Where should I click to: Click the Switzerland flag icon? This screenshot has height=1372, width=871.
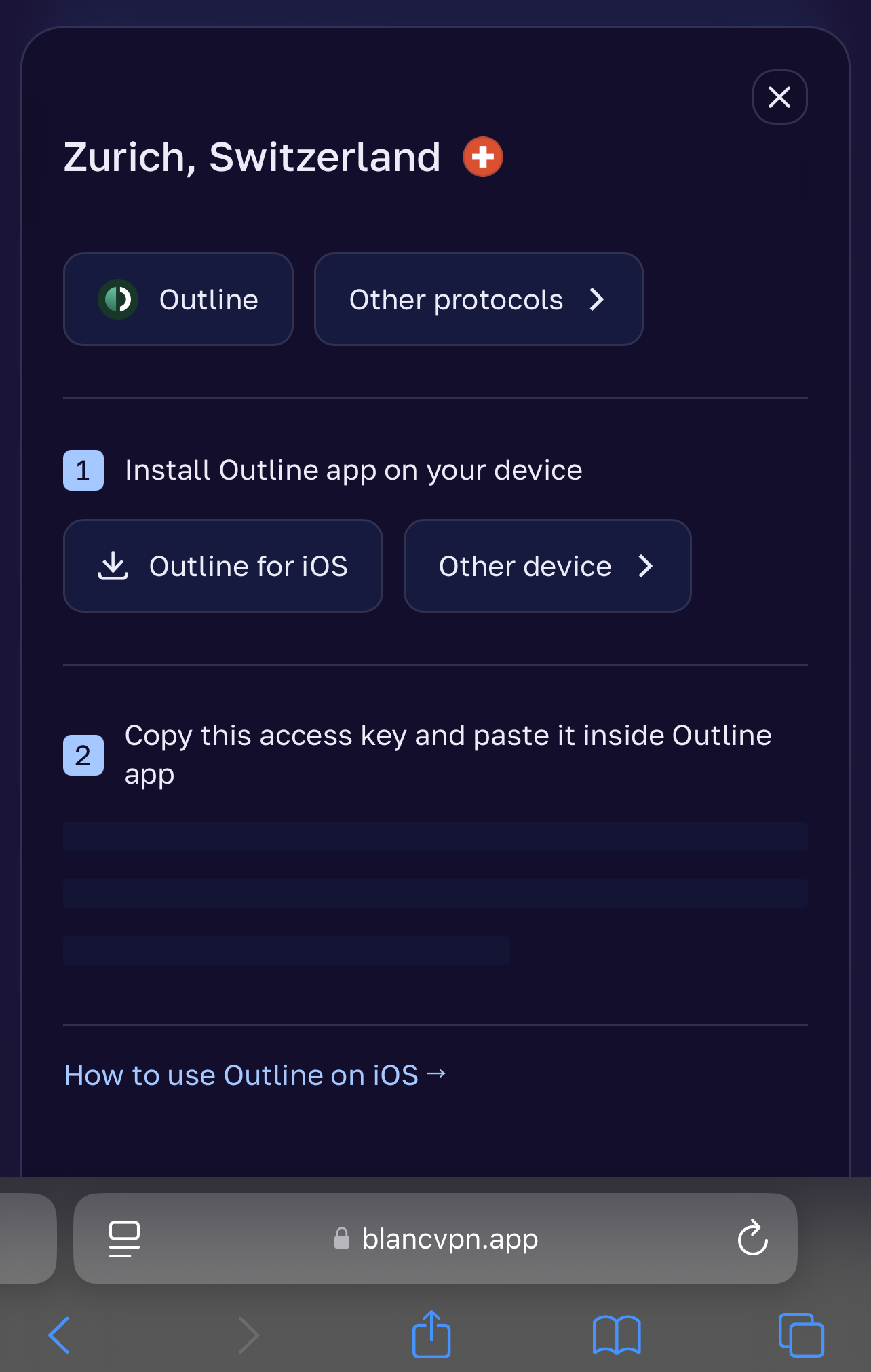483,157
